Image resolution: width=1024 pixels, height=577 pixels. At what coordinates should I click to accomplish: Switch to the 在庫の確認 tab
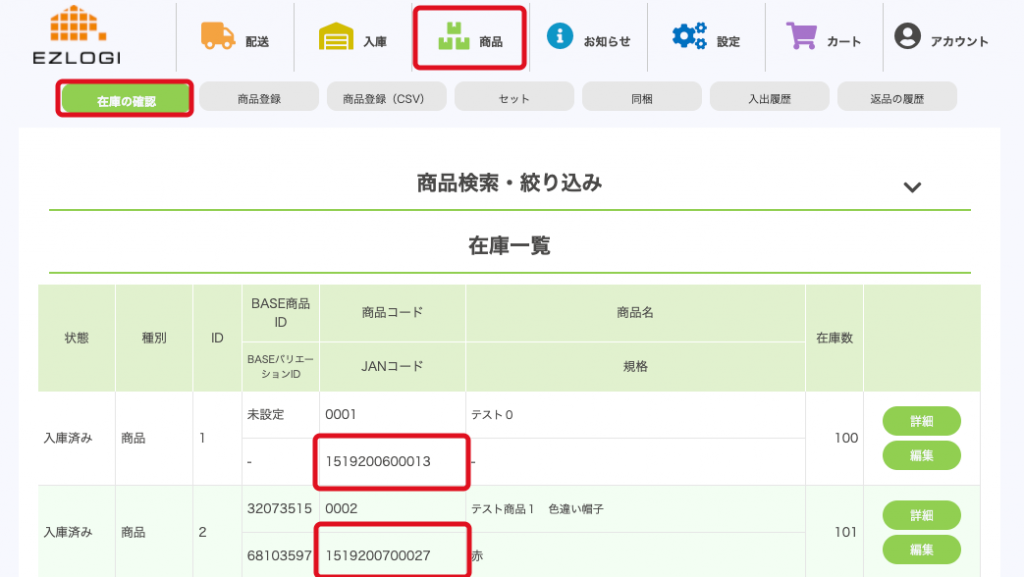[x=126, y=99]
